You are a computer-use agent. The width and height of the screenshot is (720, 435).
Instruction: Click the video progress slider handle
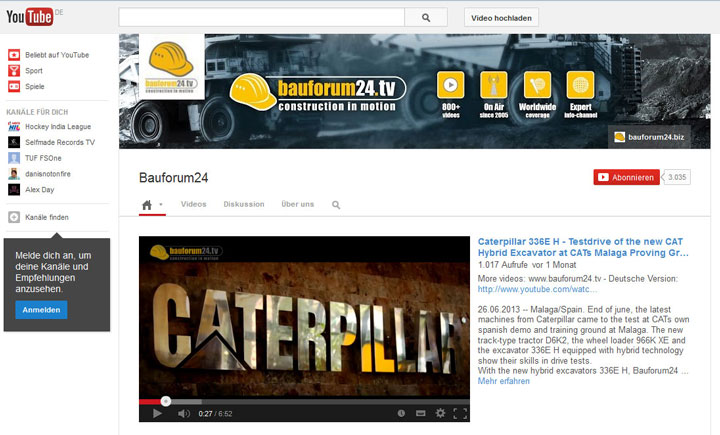[x=166, y=401]
